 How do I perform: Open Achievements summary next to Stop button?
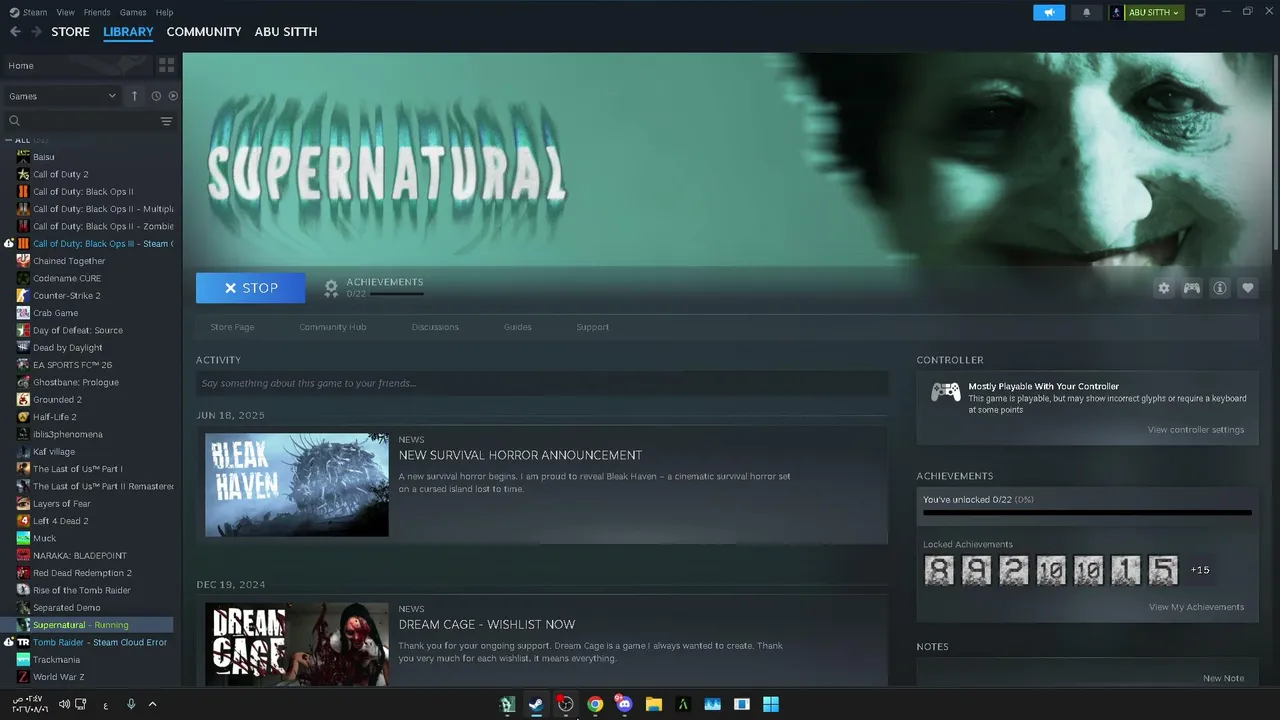pyautogui.click(x=373, y=288)
